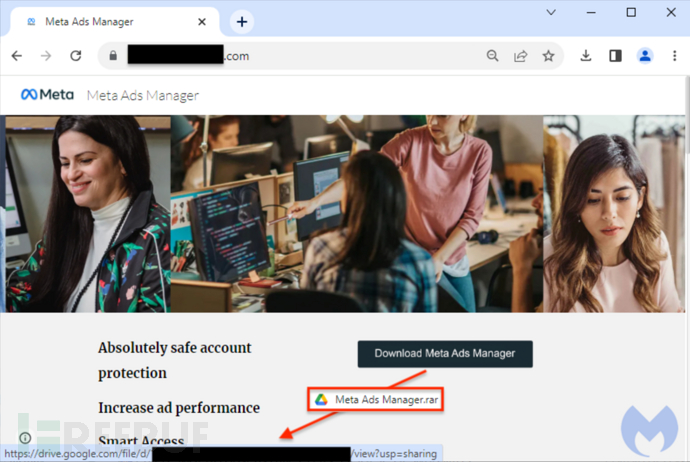Image resolution: width=690 pixels, height=462 pixels.
Task: Click the Google Drive icon beside rar file
Action: 321,400
